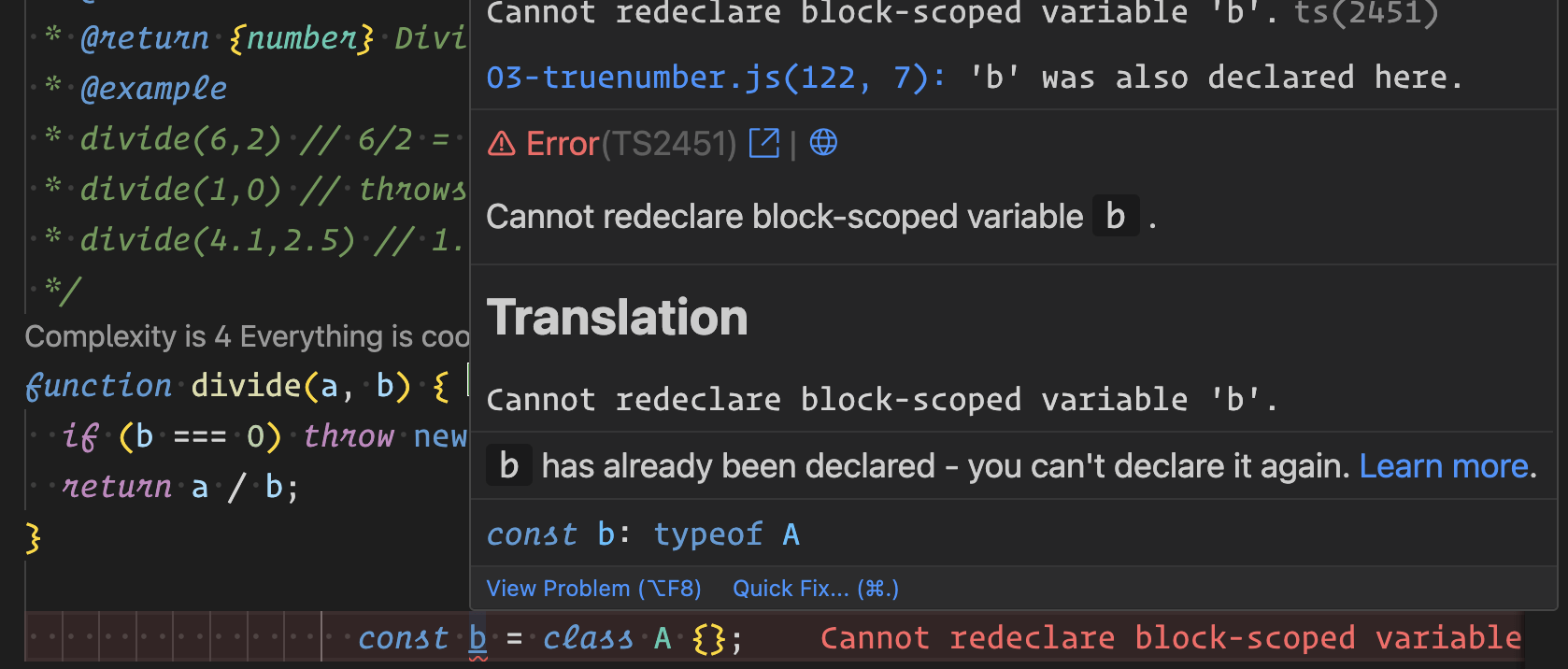Click the underlined variable b in const line
The width and height of the screenshot is (1568, 669).
click(x=478, y=639)
